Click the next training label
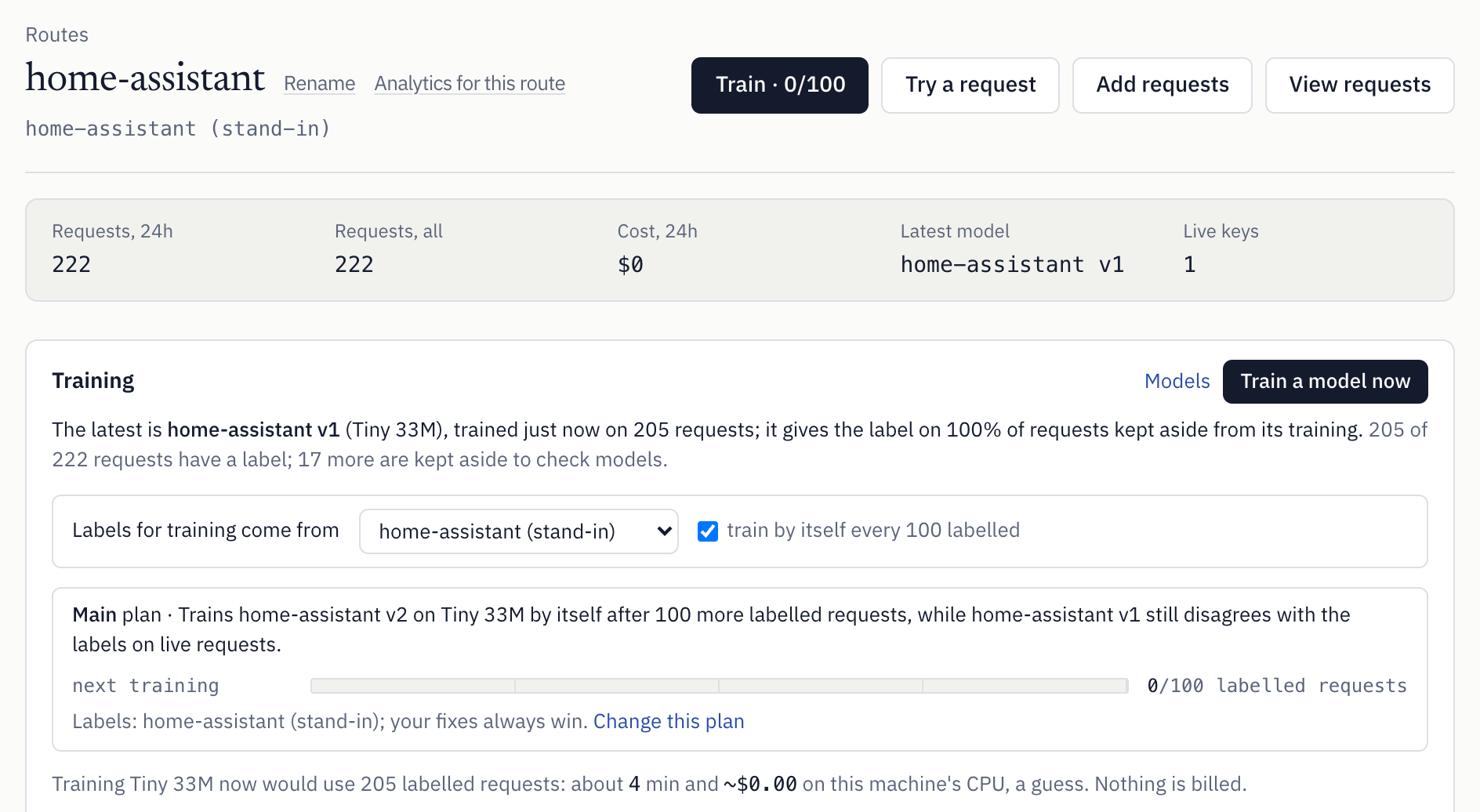 pos(146,686)
